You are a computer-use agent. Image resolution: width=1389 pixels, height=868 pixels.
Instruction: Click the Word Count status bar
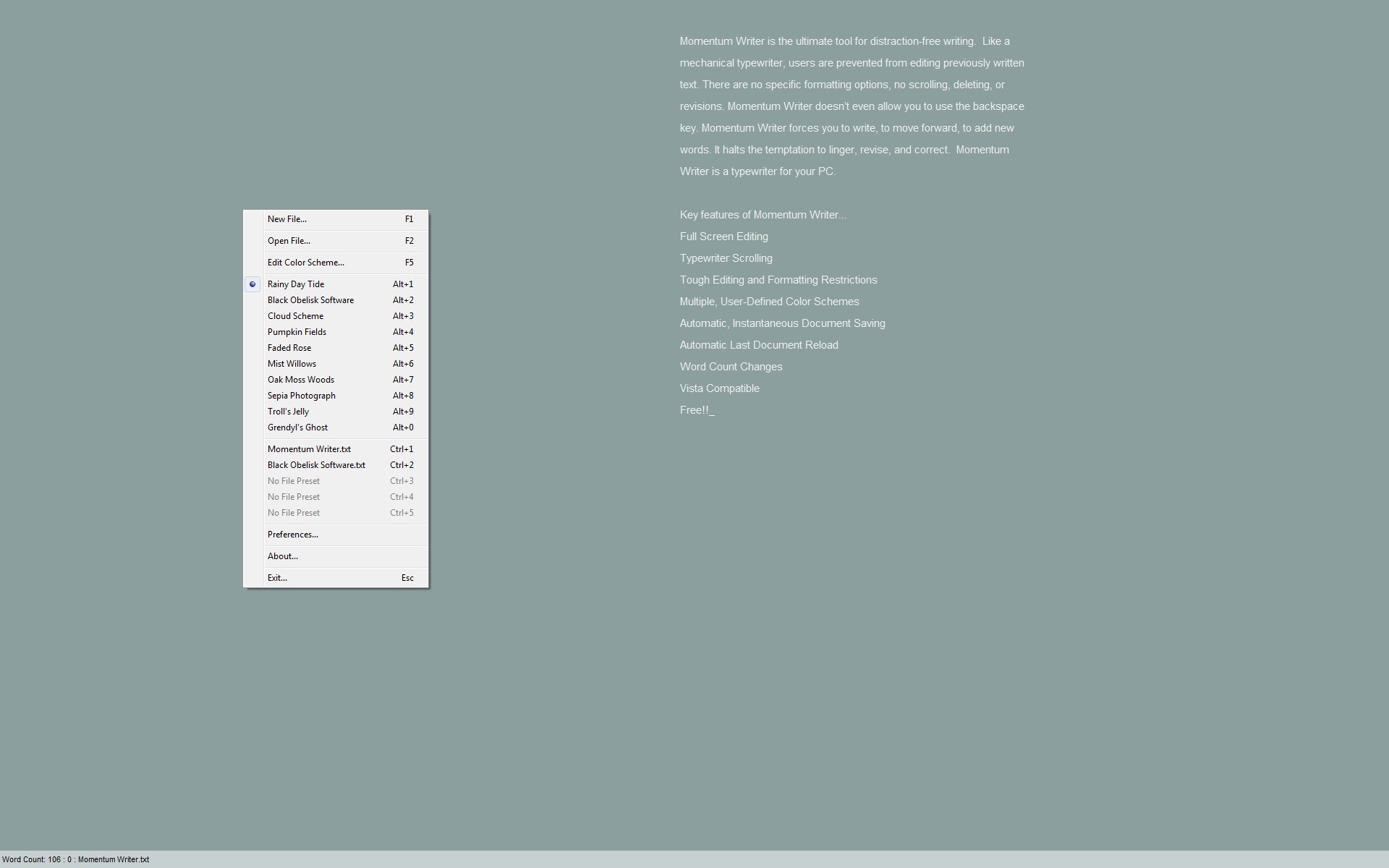[76, 859]
